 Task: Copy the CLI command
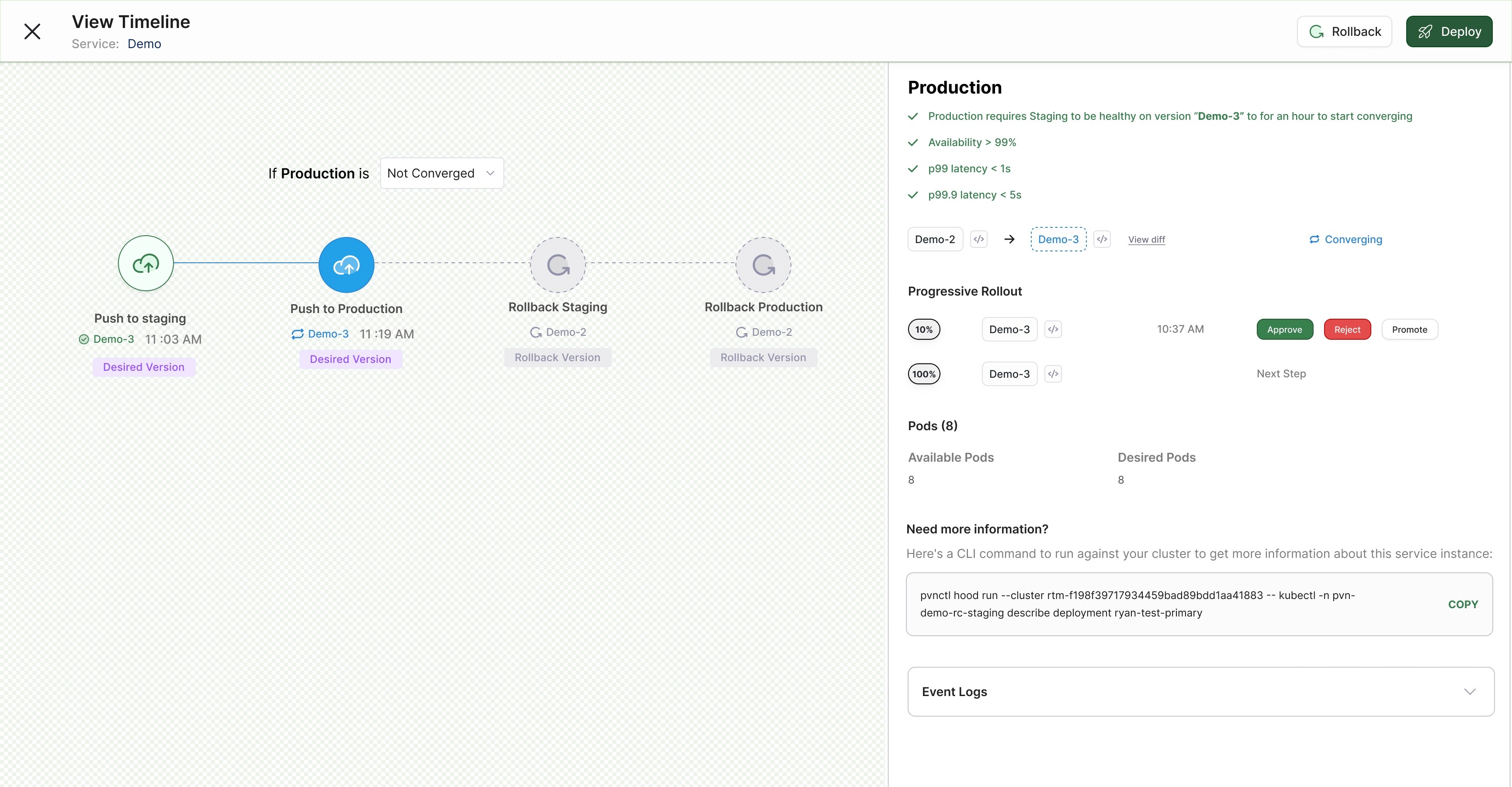[1463, 604]
